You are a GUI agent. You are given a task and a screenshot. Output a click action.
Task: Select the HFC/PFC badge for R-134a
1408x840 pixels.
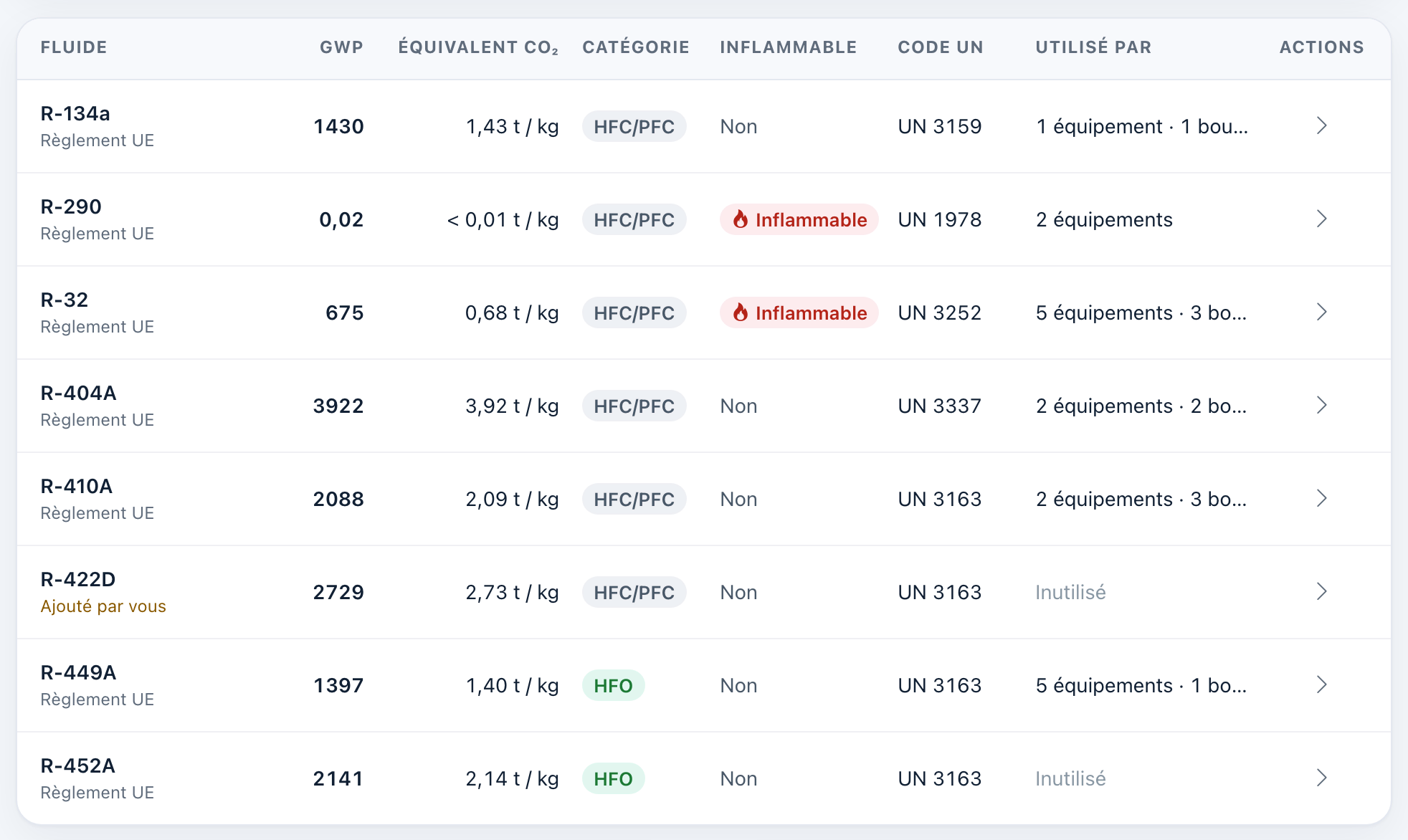tap(634, 126)
